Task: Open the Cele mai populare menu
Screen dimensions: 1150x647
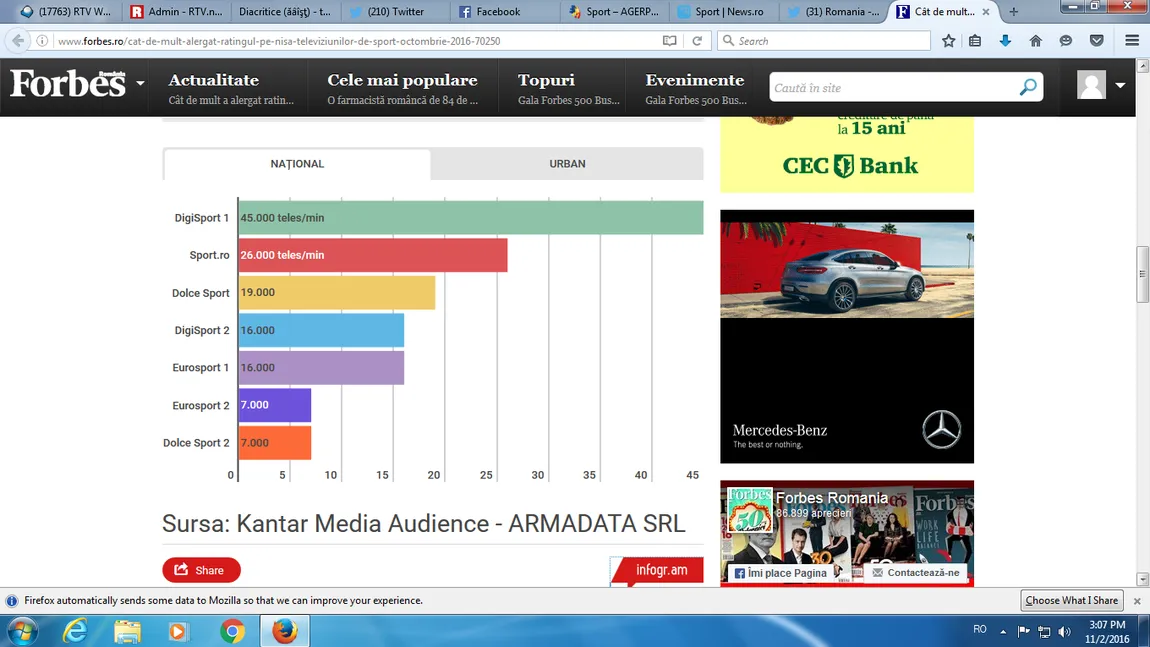Action: [x=402, y=80]
